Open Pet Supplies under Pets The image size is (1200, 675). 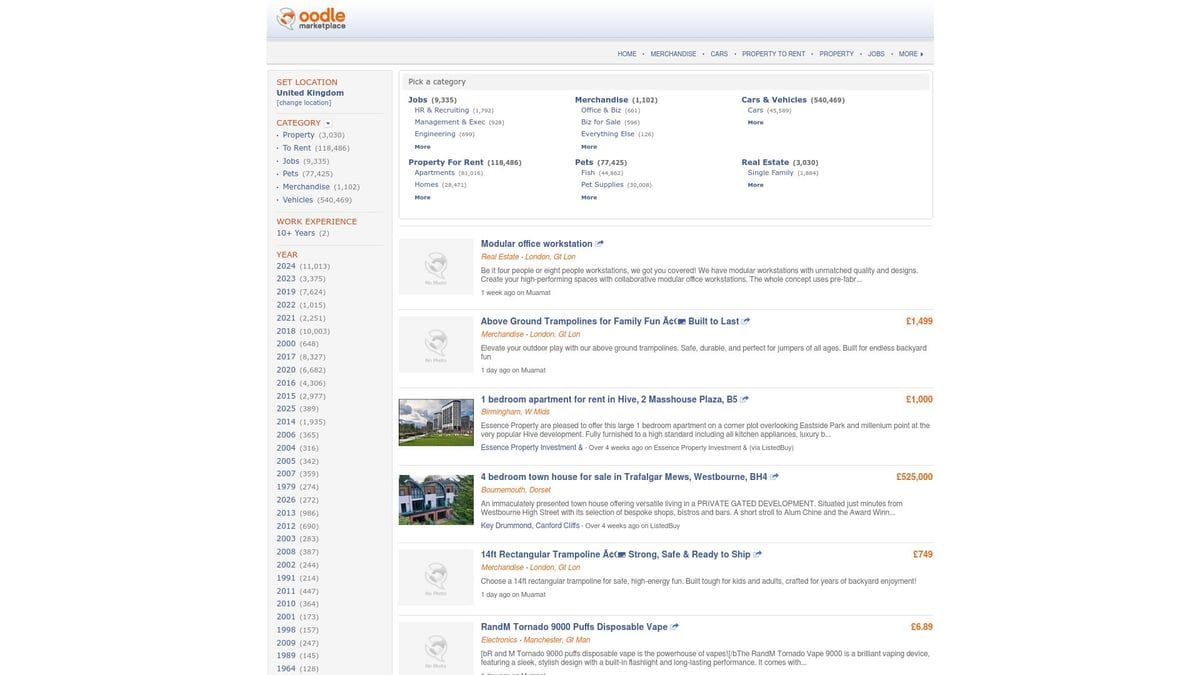[602, 184]
